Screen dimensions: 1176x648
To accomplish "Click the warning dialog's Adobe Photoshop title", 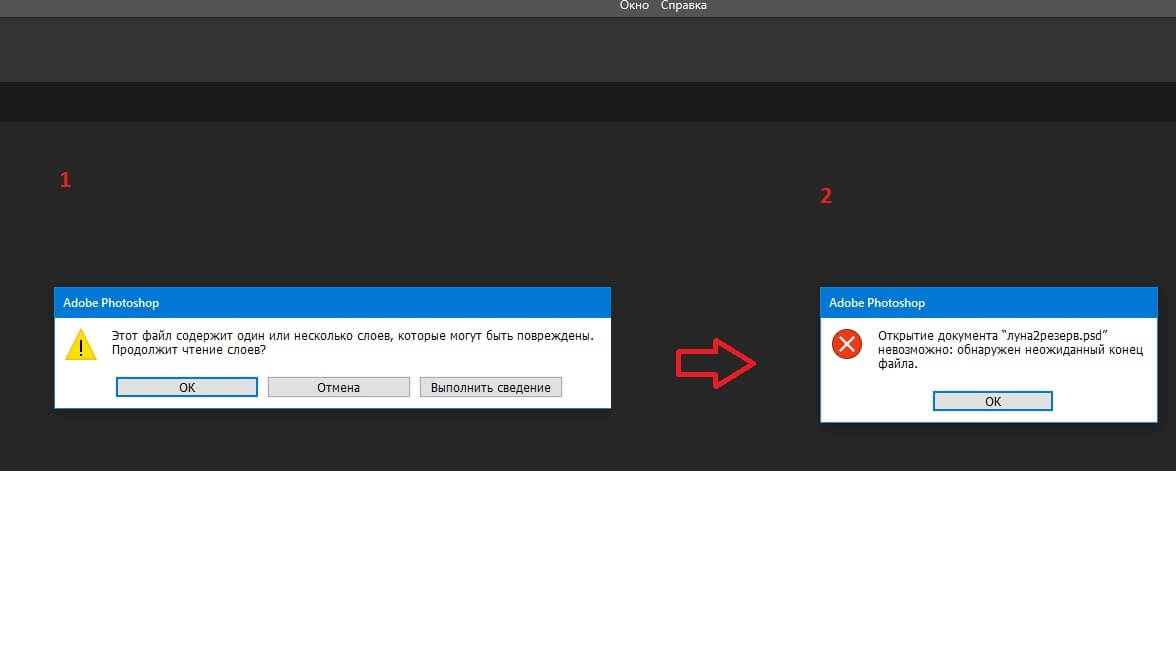I will coord(111,303).
